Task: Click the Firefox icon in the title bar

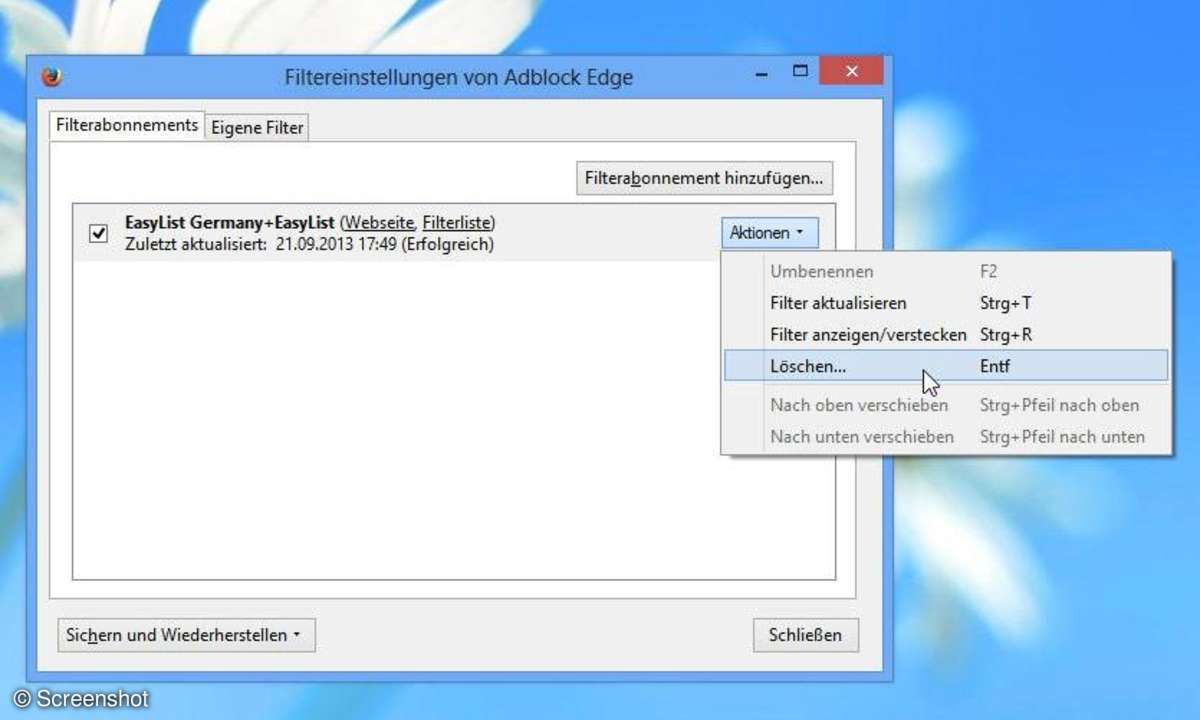Action: click(x=51, y=77)
